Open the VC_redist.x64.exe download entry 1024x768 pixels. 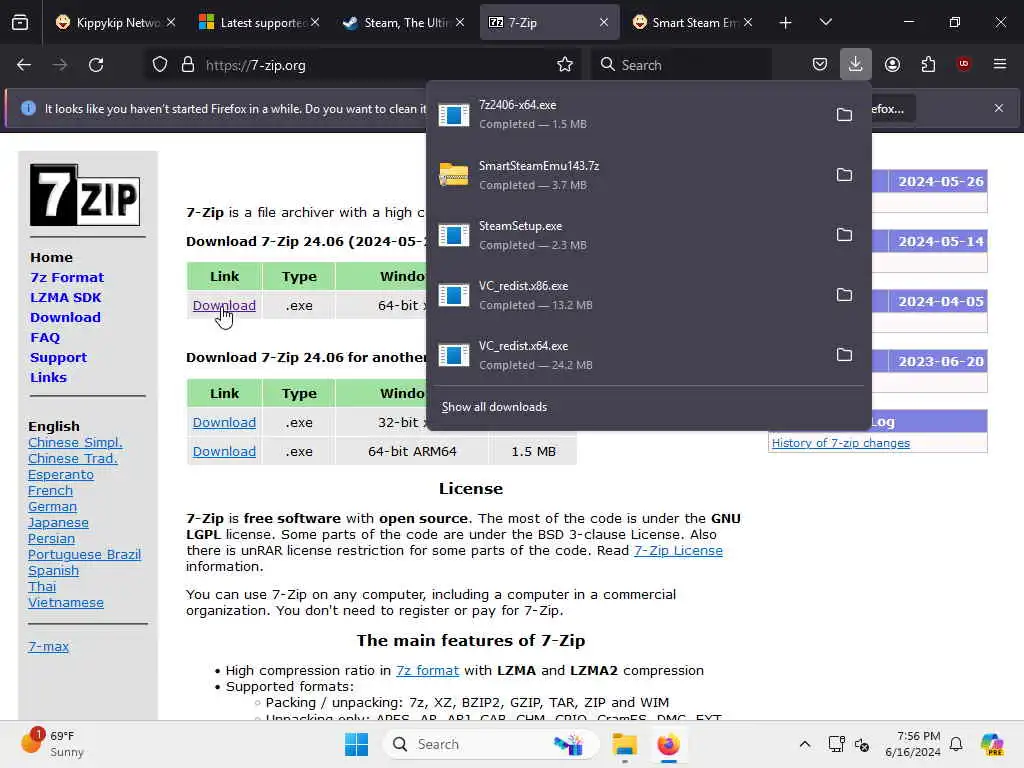[627, 355]
